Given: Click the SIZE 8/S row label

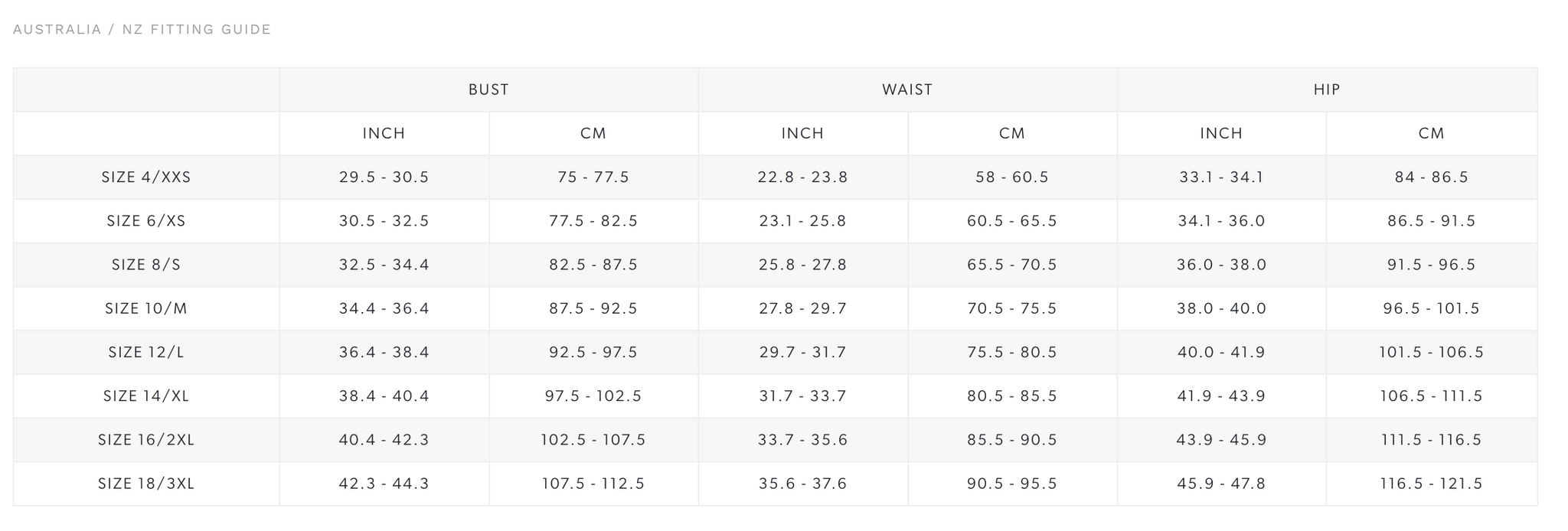Looking at the screenshot, I should click(146, 265).
